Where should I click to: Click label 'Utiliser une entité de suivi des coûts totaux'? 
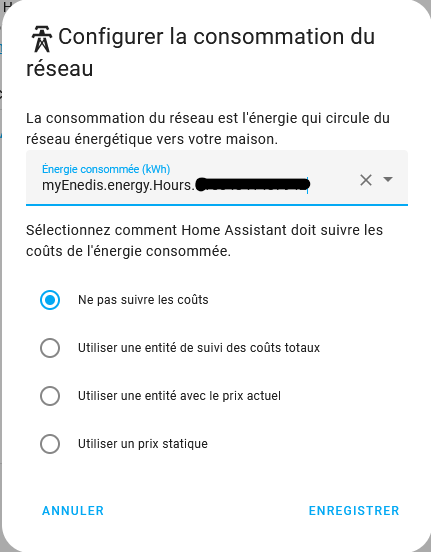pyautogui.click(x=199, y=348)
